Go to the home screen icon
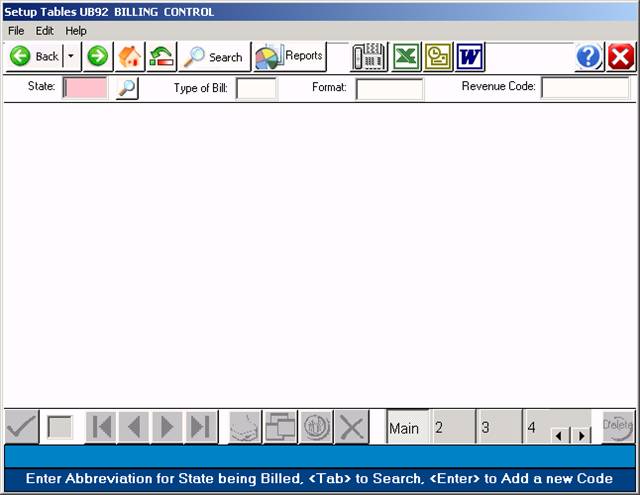This screenshot has height=495, width=640. click(x=129, y=57)
